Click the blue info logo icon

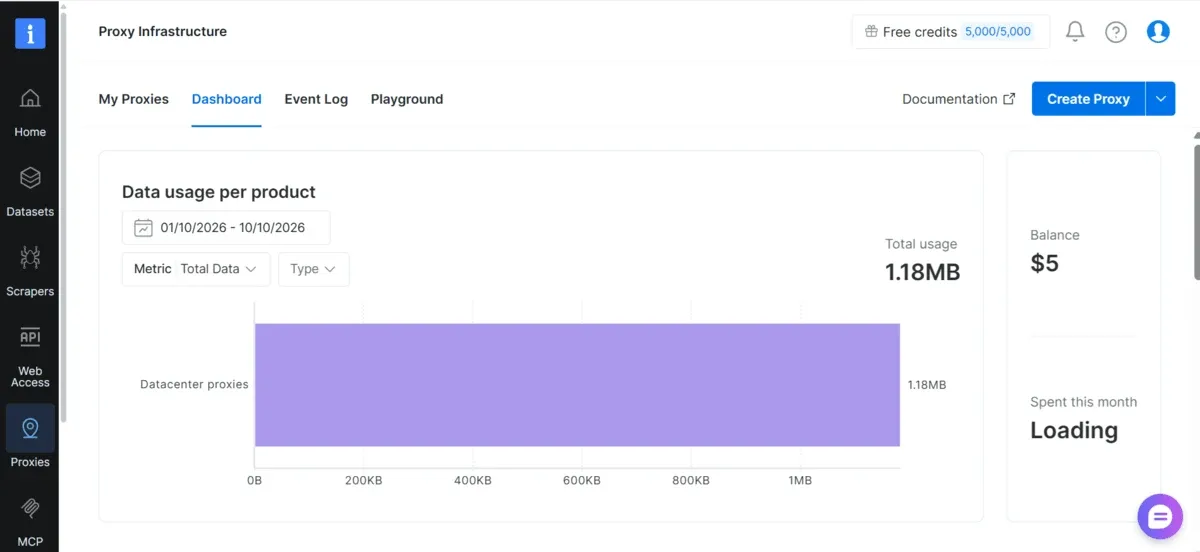[30, 32]
